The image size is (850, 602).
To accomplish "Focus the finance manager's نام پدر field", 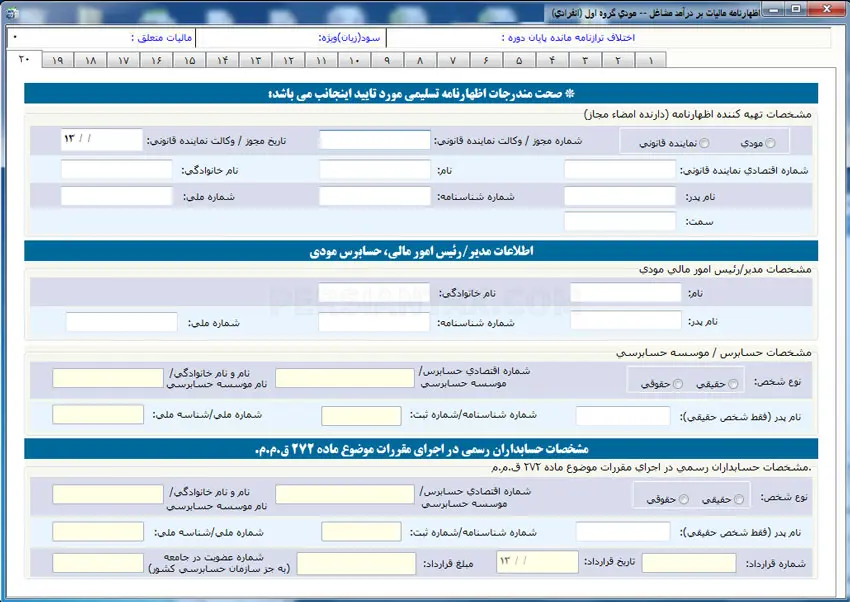I will (626, 320).
